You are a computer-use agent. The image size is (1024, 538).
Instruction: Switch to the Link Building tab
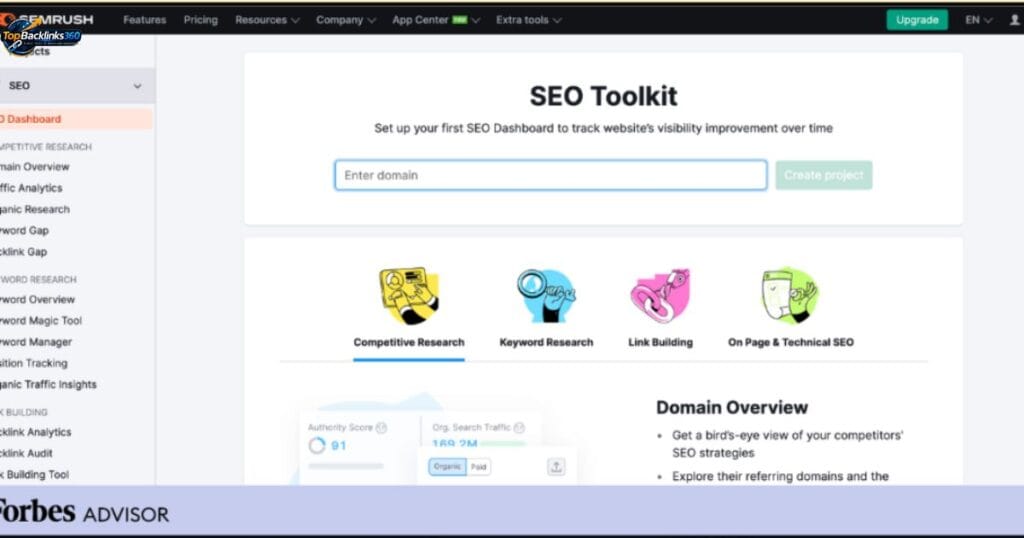point(660,342)
